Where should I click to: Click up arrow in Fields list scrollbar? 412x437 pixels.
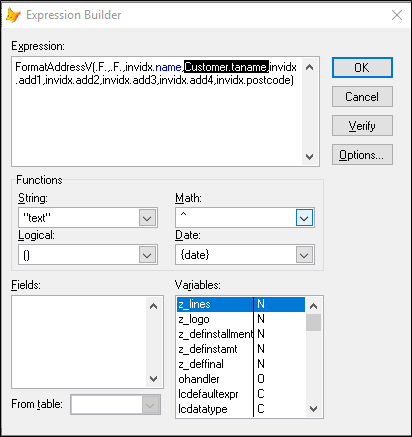click(x=153, y=306)
